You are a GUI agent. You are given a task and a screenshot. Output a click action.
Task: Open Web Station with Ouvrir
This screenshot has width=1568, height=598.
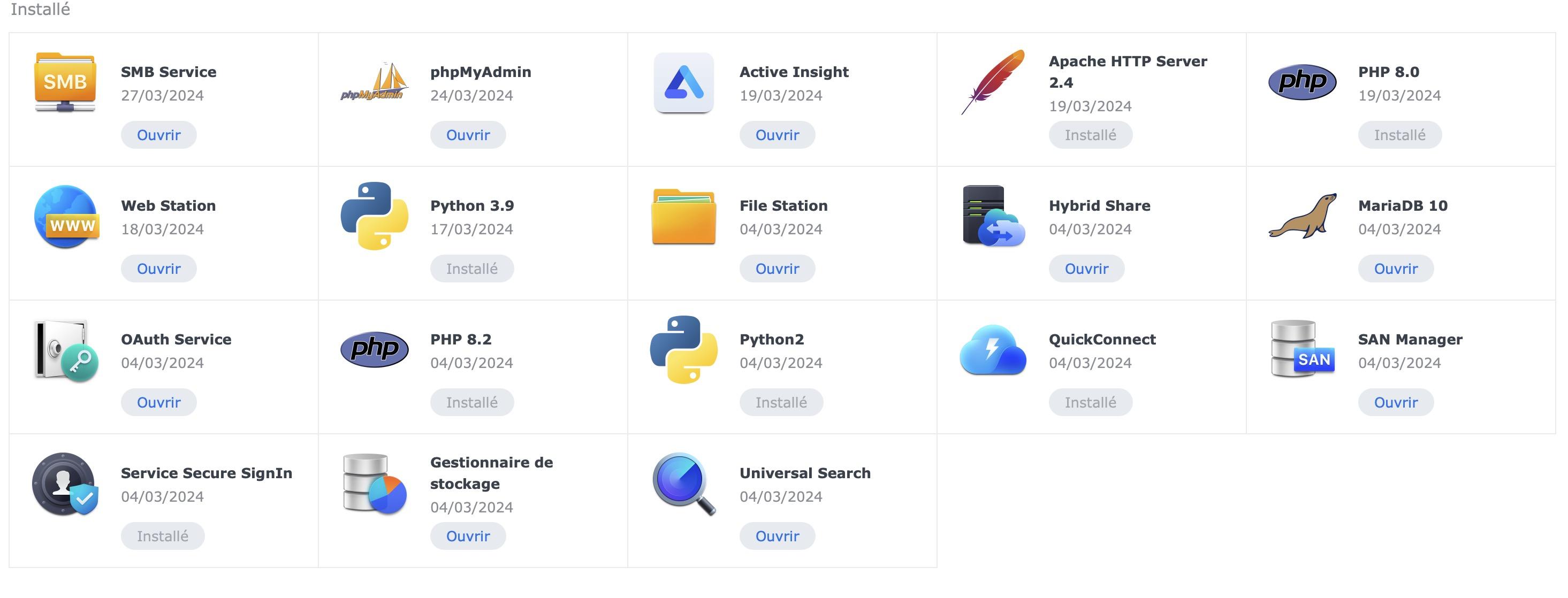coord(159,269)
